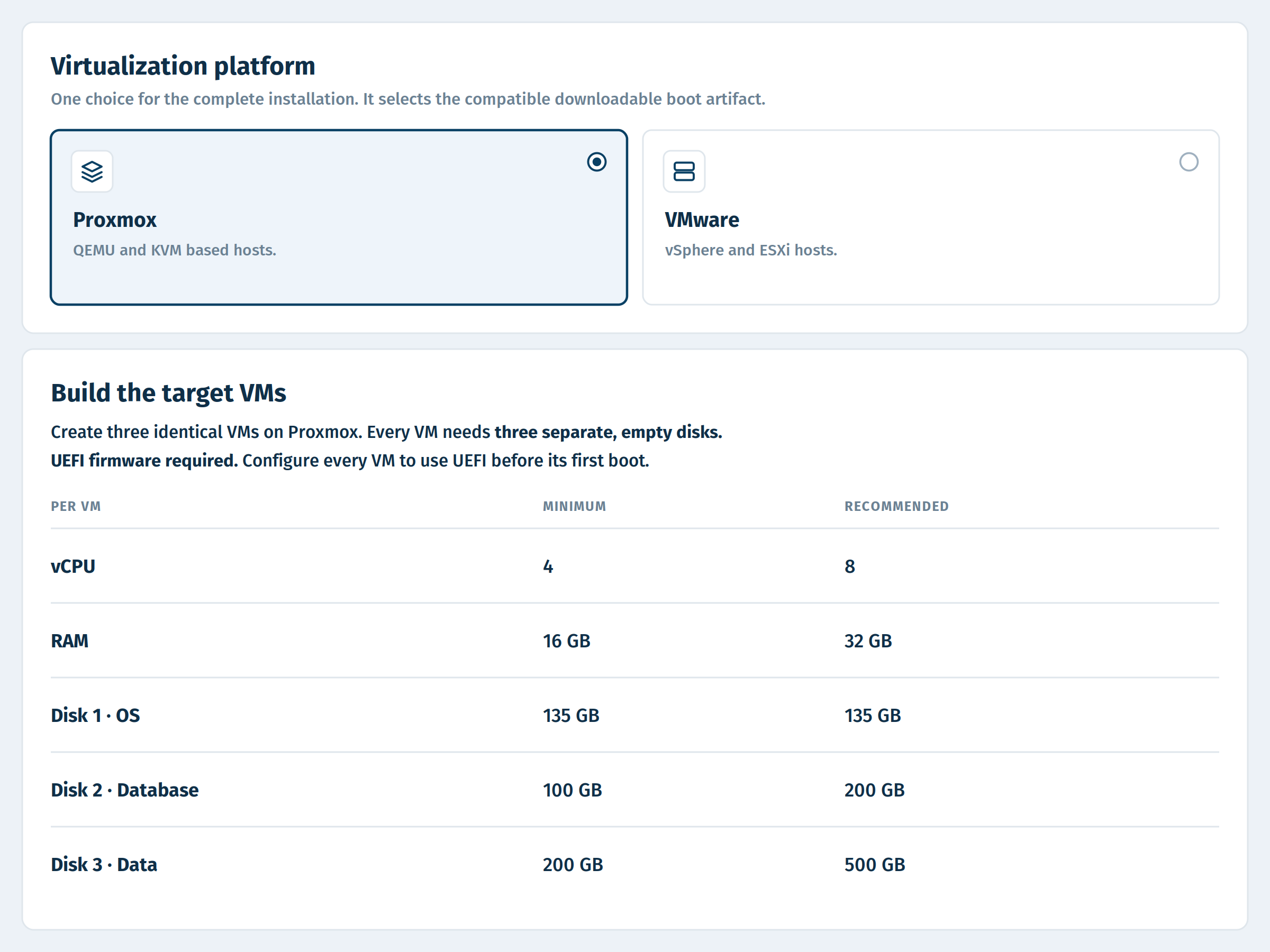Select the Proxmox radio button
The width and height of the screenshot is (1270, 952).
click(596, 162)
